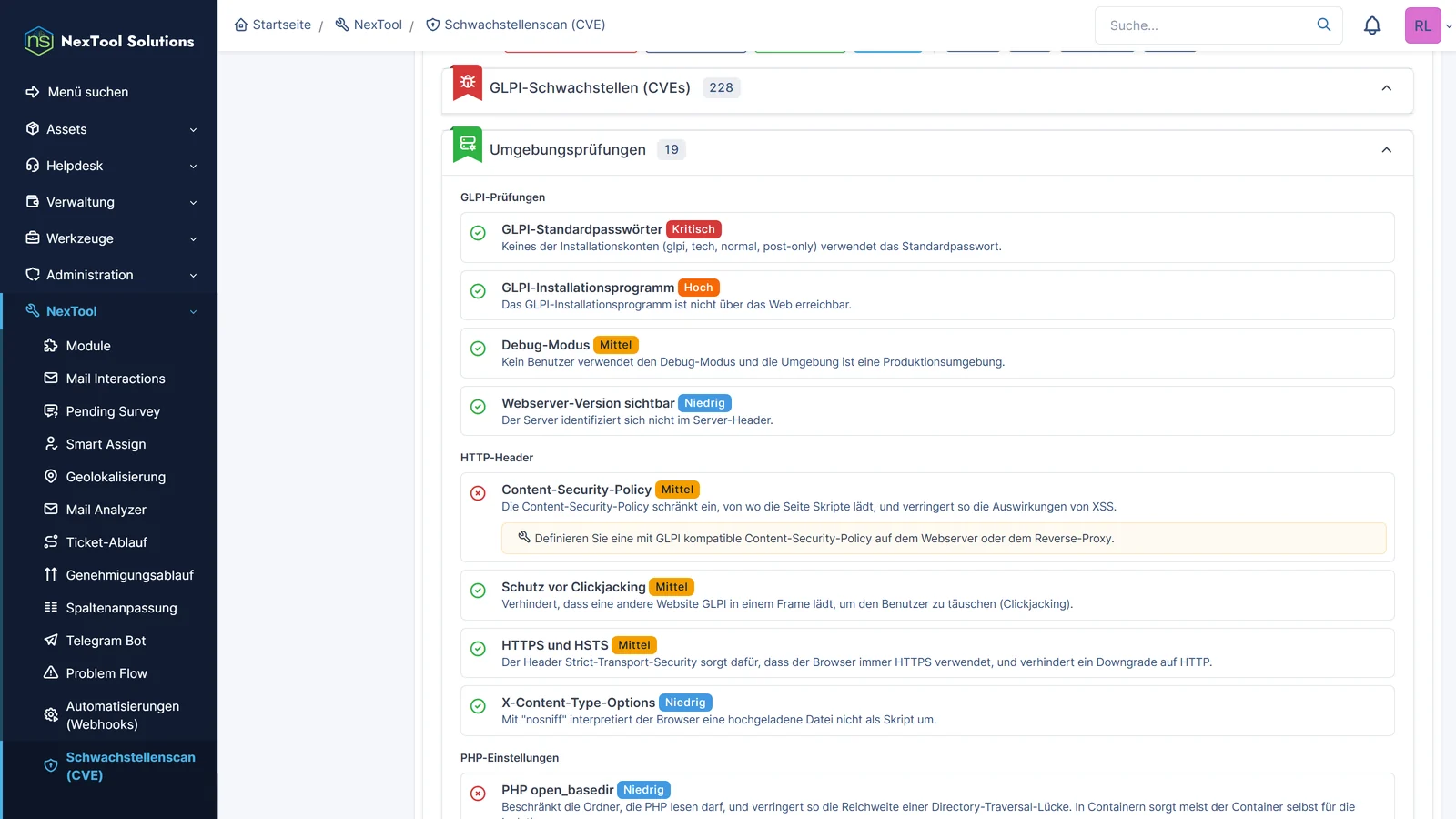Click the red bug icon for GLPI-Schwachstellen

[x=468, y=83]
